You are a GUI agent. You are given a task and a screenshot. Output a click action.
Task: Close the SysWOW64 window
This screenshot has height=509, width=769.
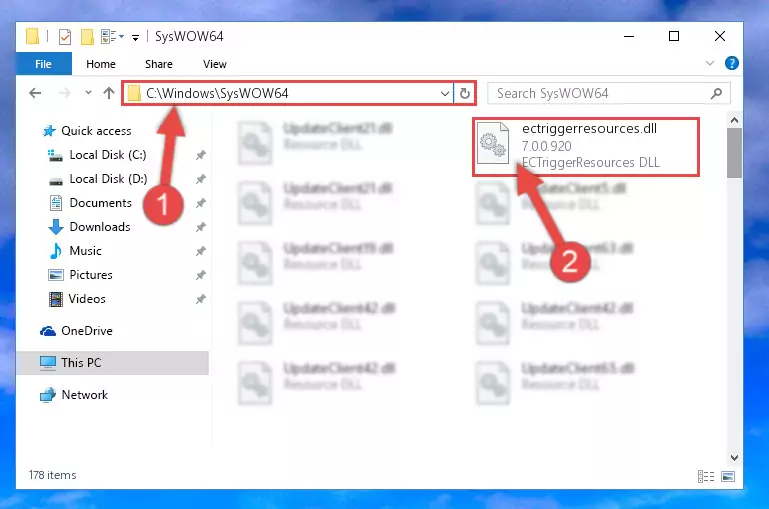pos(719,36)
